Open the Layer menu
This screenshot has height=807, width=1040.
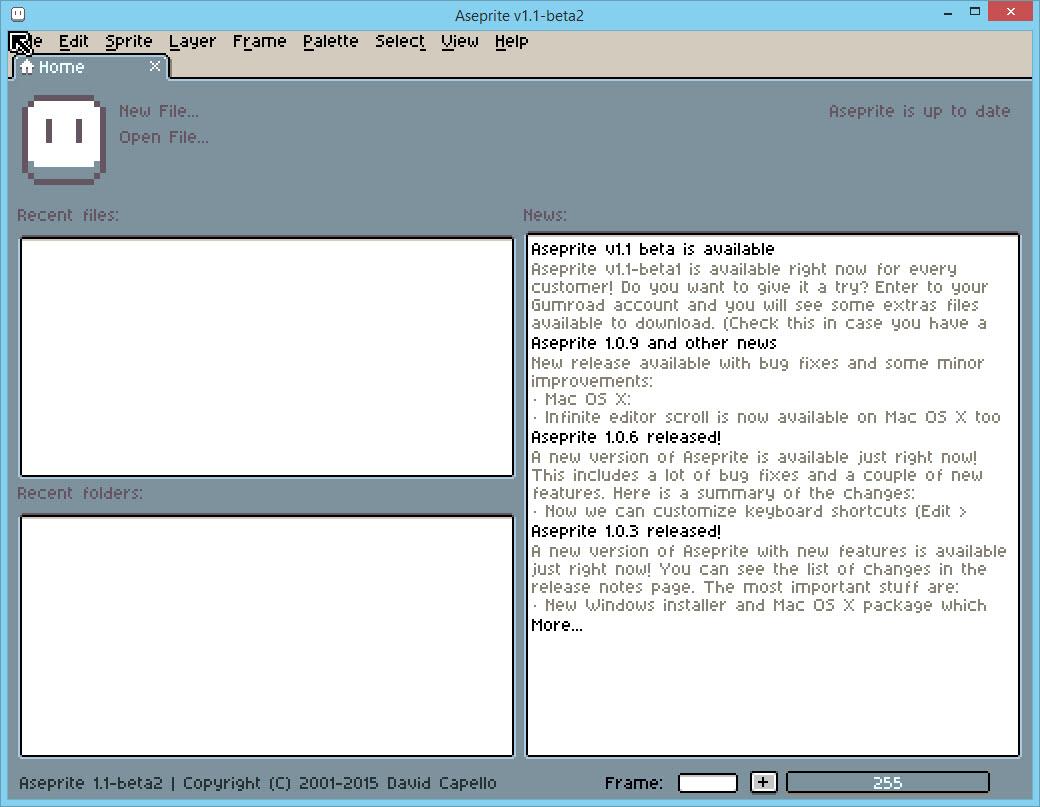click(x=192, y=42)
